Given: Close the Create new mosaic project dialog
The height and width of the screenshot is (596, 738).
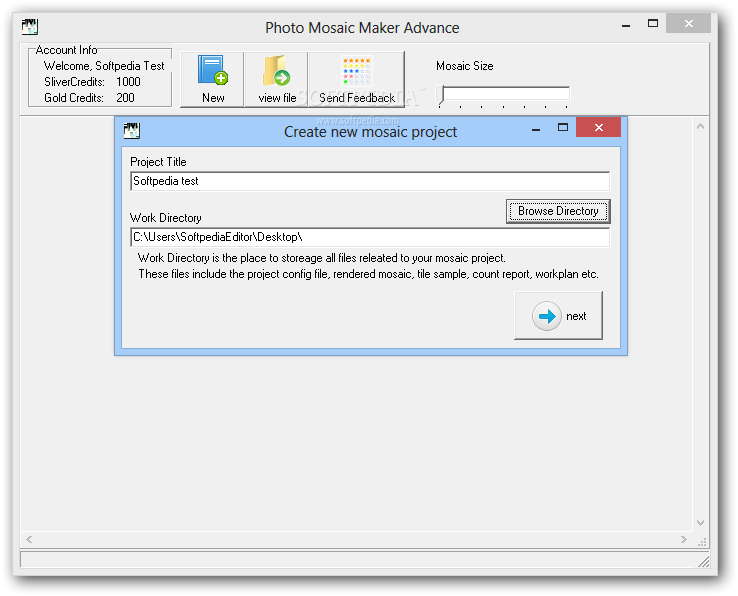Looking at the screenshot, I should click(598, 127).
